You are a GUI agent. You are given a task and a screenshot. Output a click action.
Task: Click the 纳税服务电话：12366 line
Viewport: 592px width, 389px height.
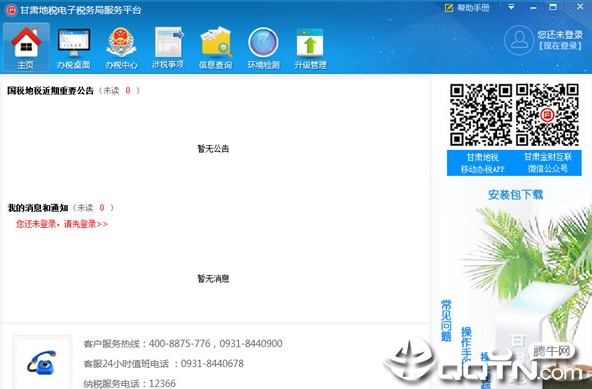point(130,383)
